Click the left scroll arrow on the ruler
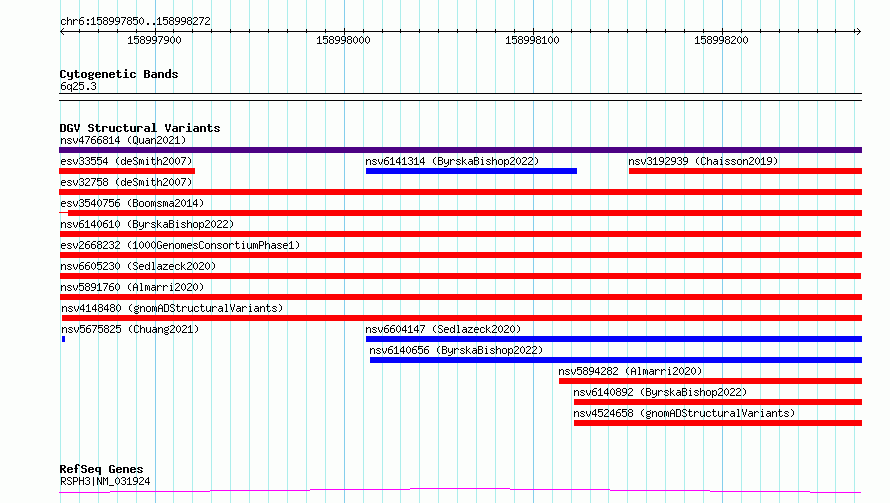This screenshot has height=503, width=890. pyautogui.click(x=62, y=32)
